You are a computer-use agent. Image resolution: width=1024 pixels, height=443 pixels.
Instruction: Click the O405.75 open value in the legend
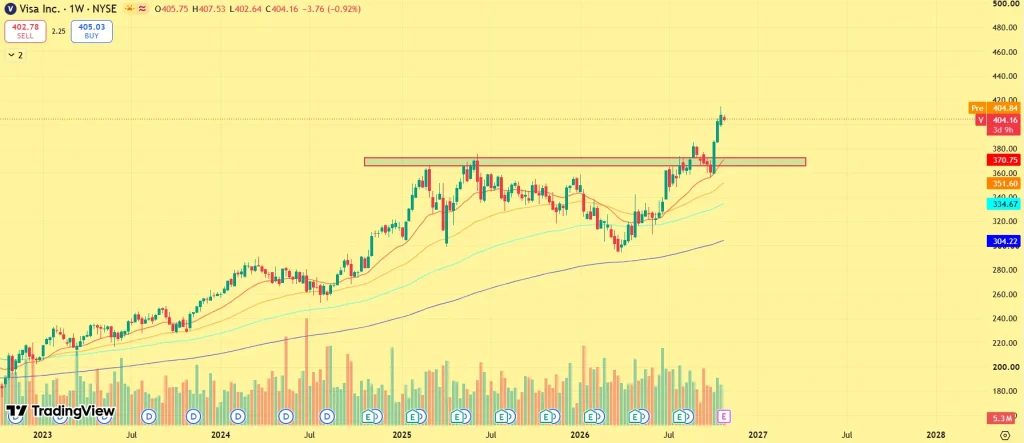pos(171,9)
